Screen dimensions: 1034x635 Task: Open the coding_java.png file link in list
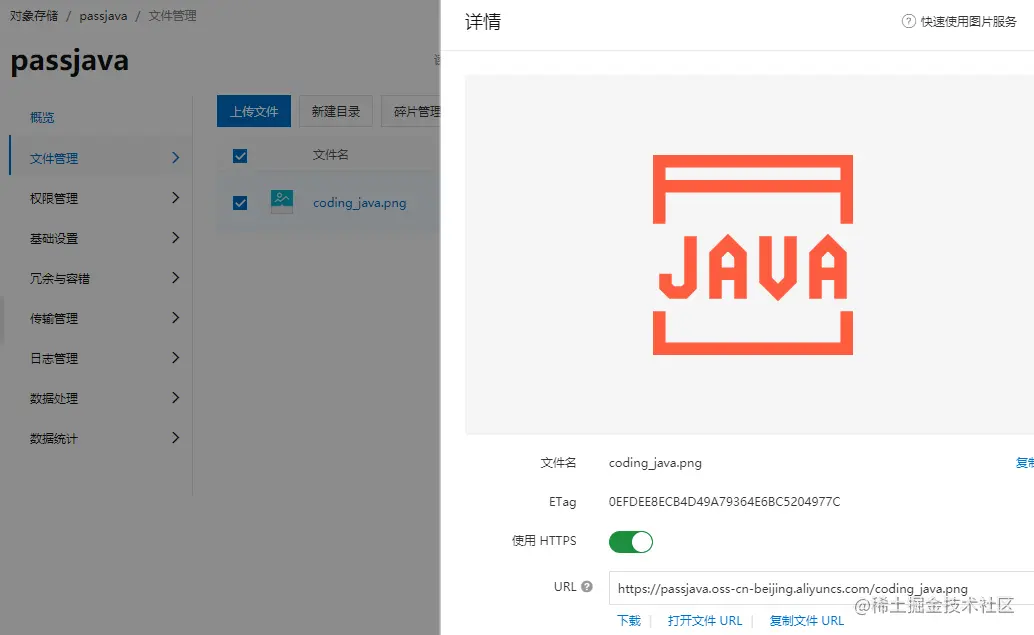click(x=359, y=202)
